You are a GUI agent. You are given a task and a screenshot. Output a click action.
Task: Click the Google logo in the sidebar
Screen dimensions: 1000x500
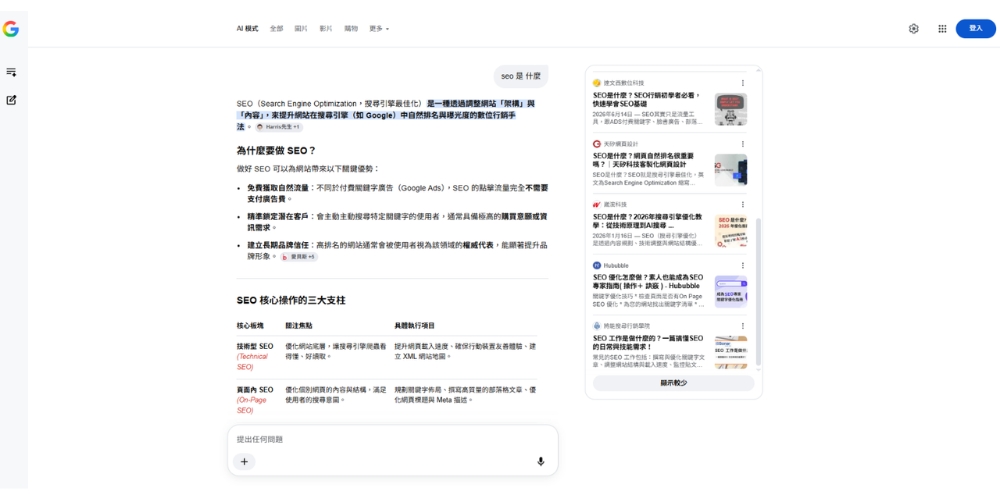click(x=10, y=29)
